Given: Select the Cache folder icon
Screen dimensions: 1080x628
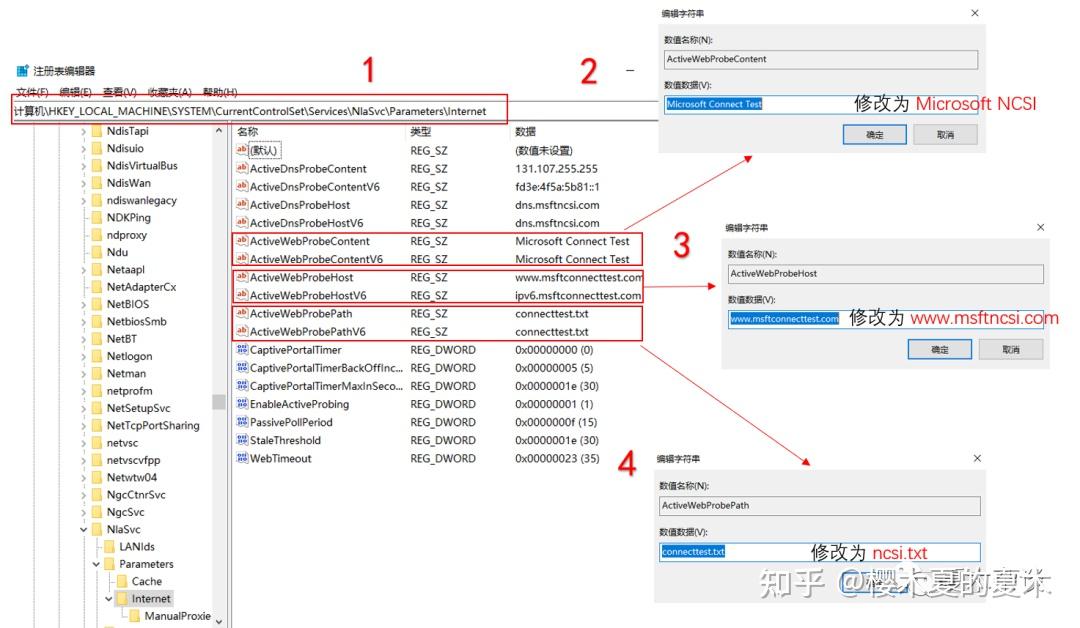Looking at the screenshot, I should (x=122, y=581).
